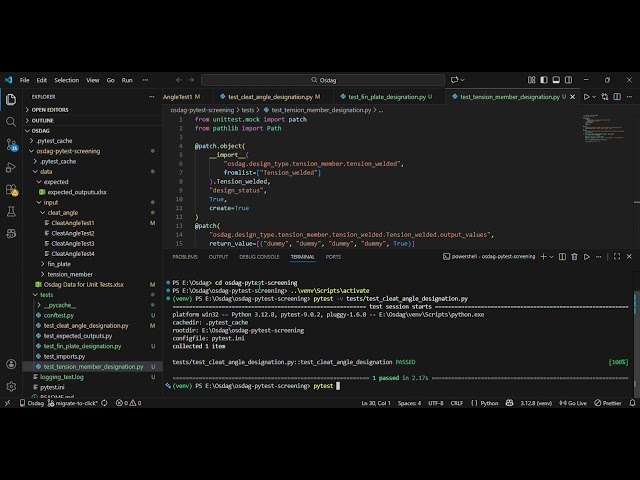
Task: Split the terminal panel
Action: [562, 256]
